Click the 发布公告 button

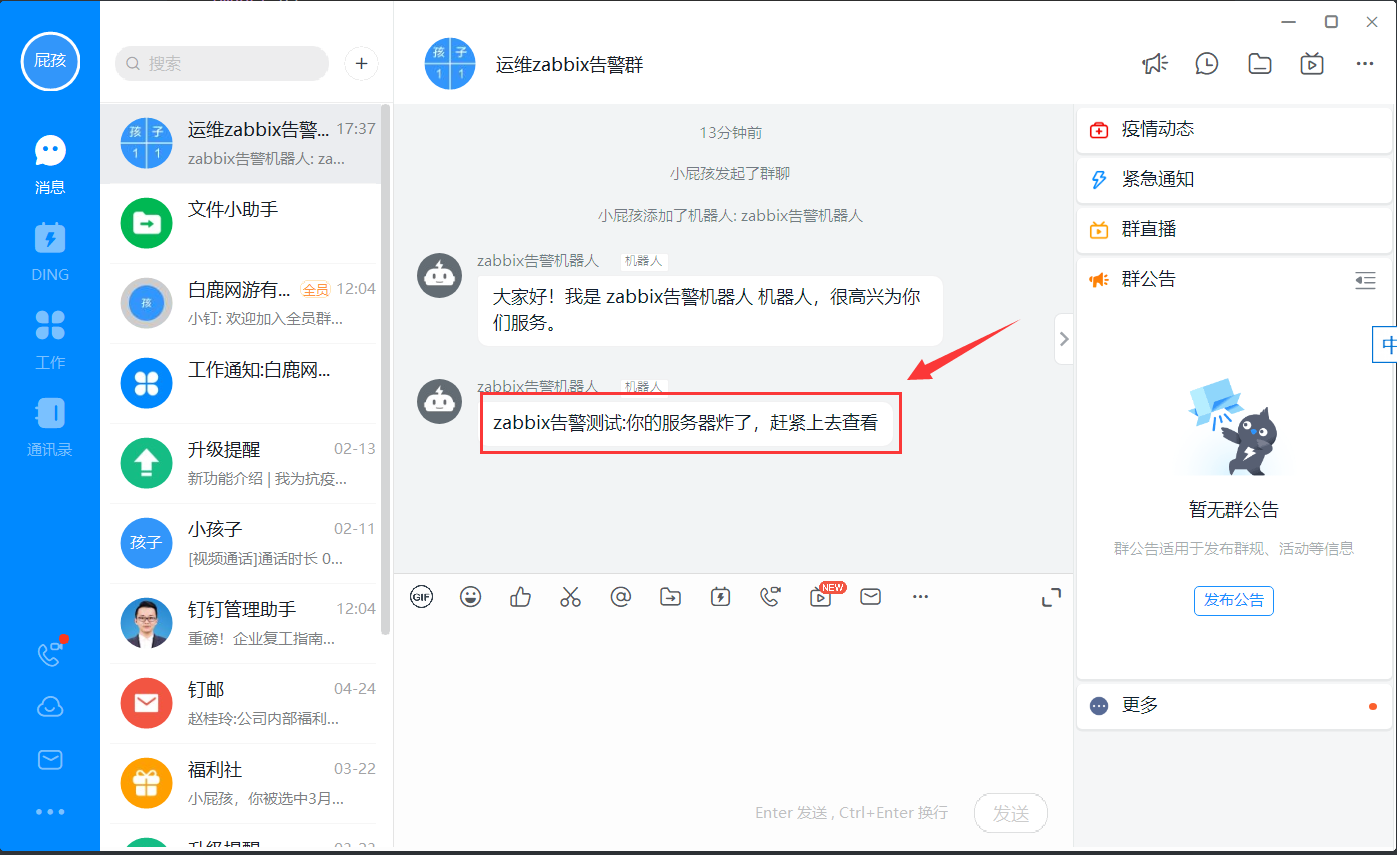click(1234, 601)
